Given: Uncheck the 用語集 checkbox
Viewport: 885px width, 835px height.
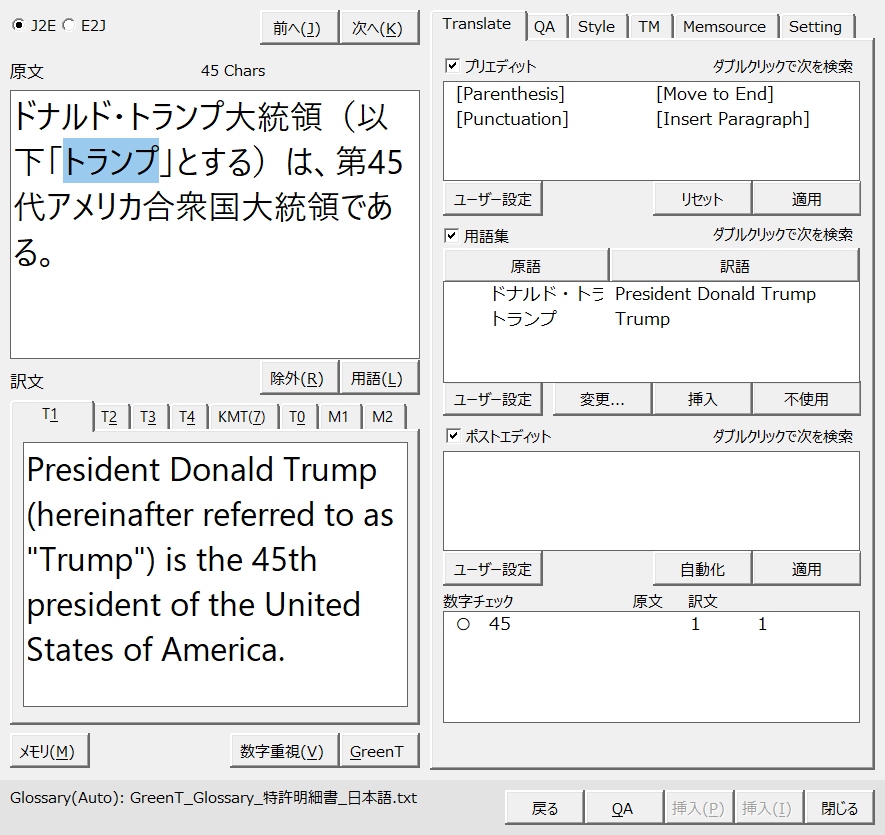Looking at the screenshot, I should click(x=452, y=236).
